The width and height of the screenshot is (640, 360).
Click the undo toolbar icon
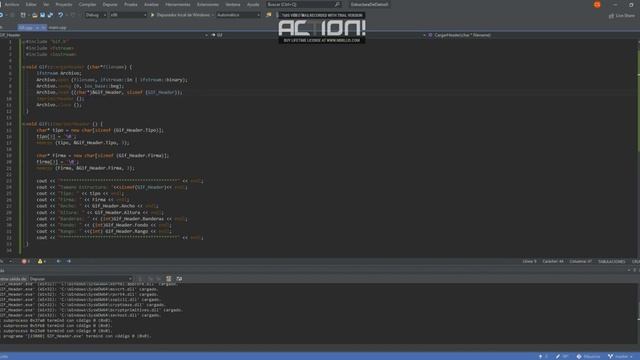(x=61, y=15)
